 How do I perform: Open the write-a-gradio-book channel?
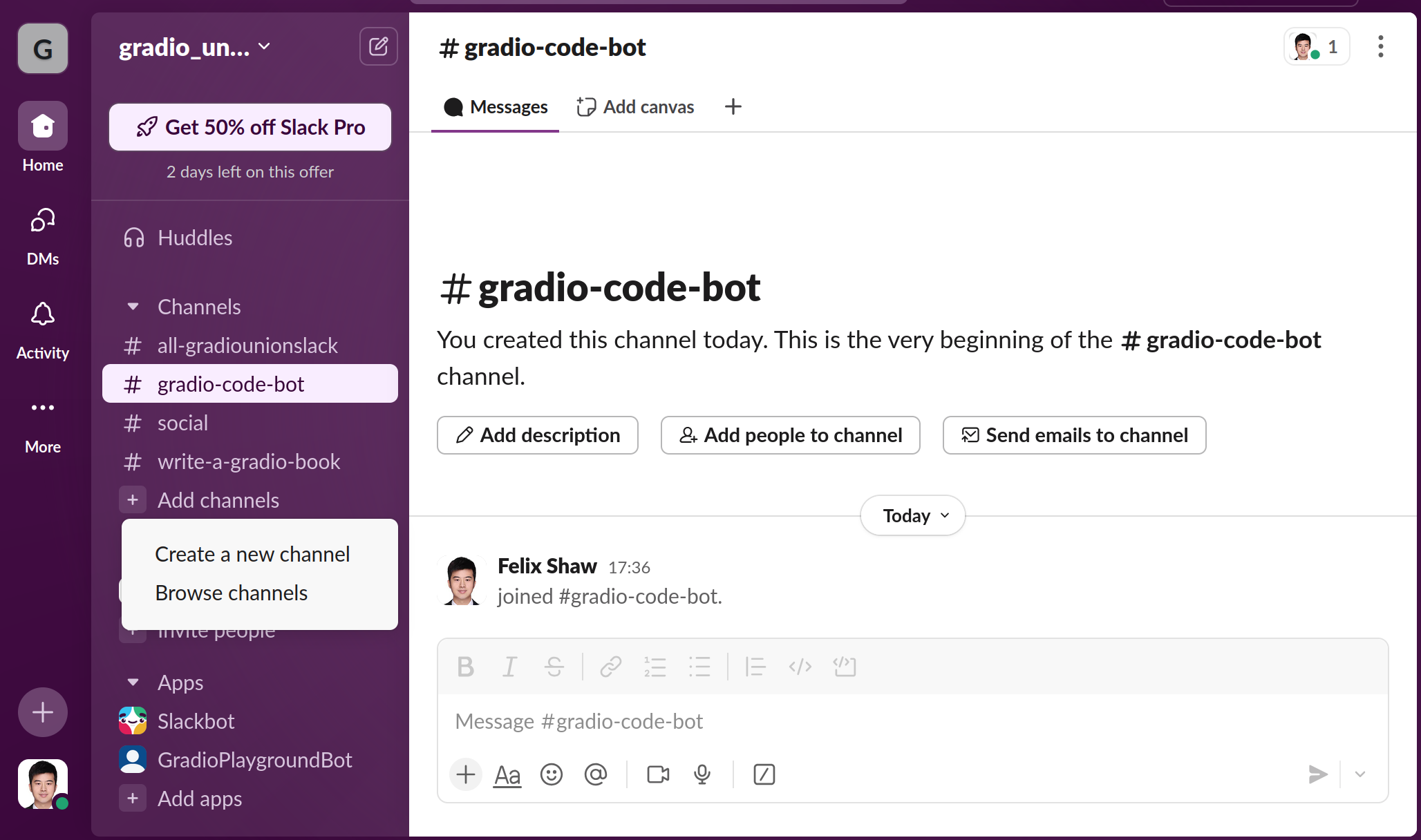click(248, 461)
